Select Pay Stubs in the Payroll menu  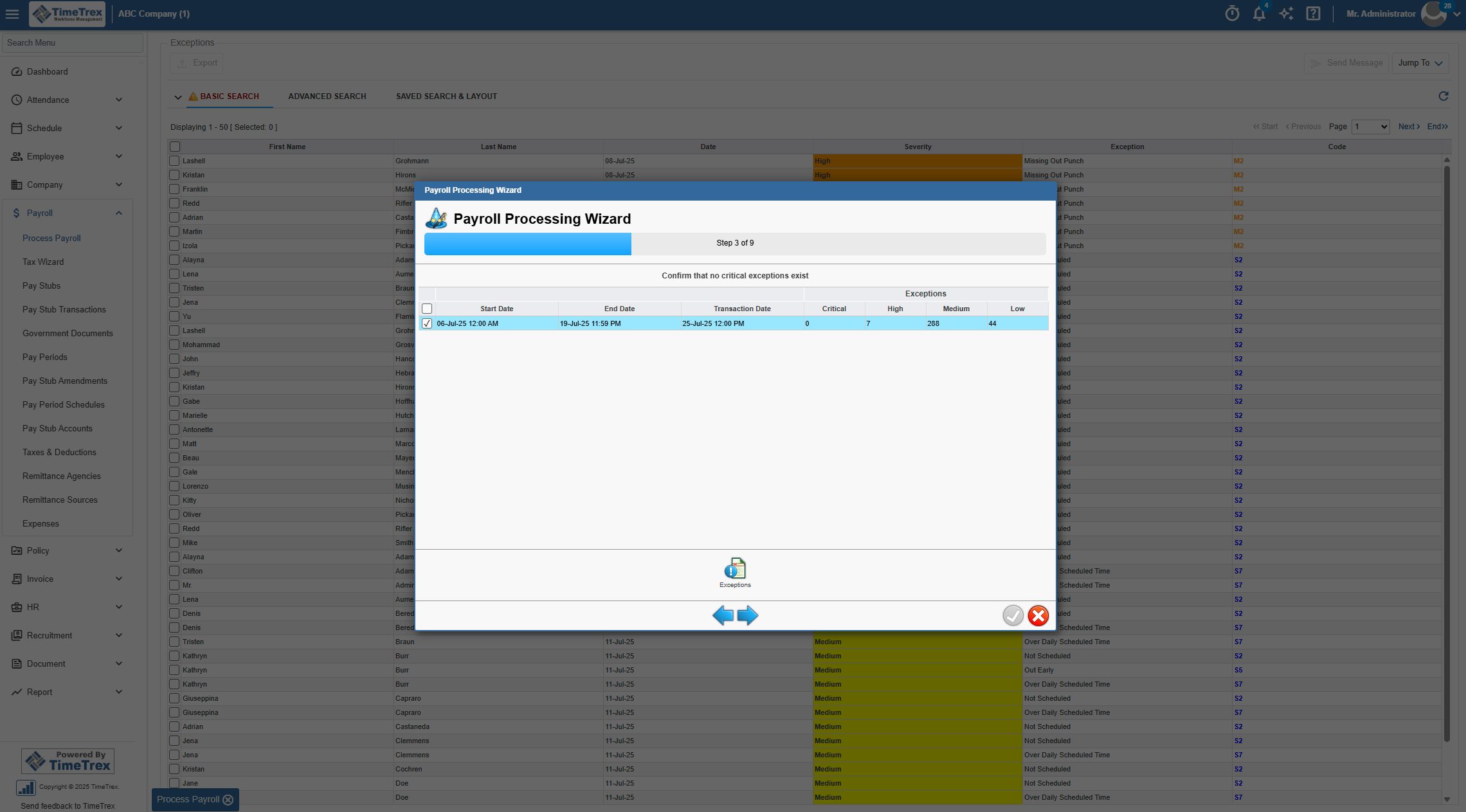pyautogui.click(x=41, y=285)
